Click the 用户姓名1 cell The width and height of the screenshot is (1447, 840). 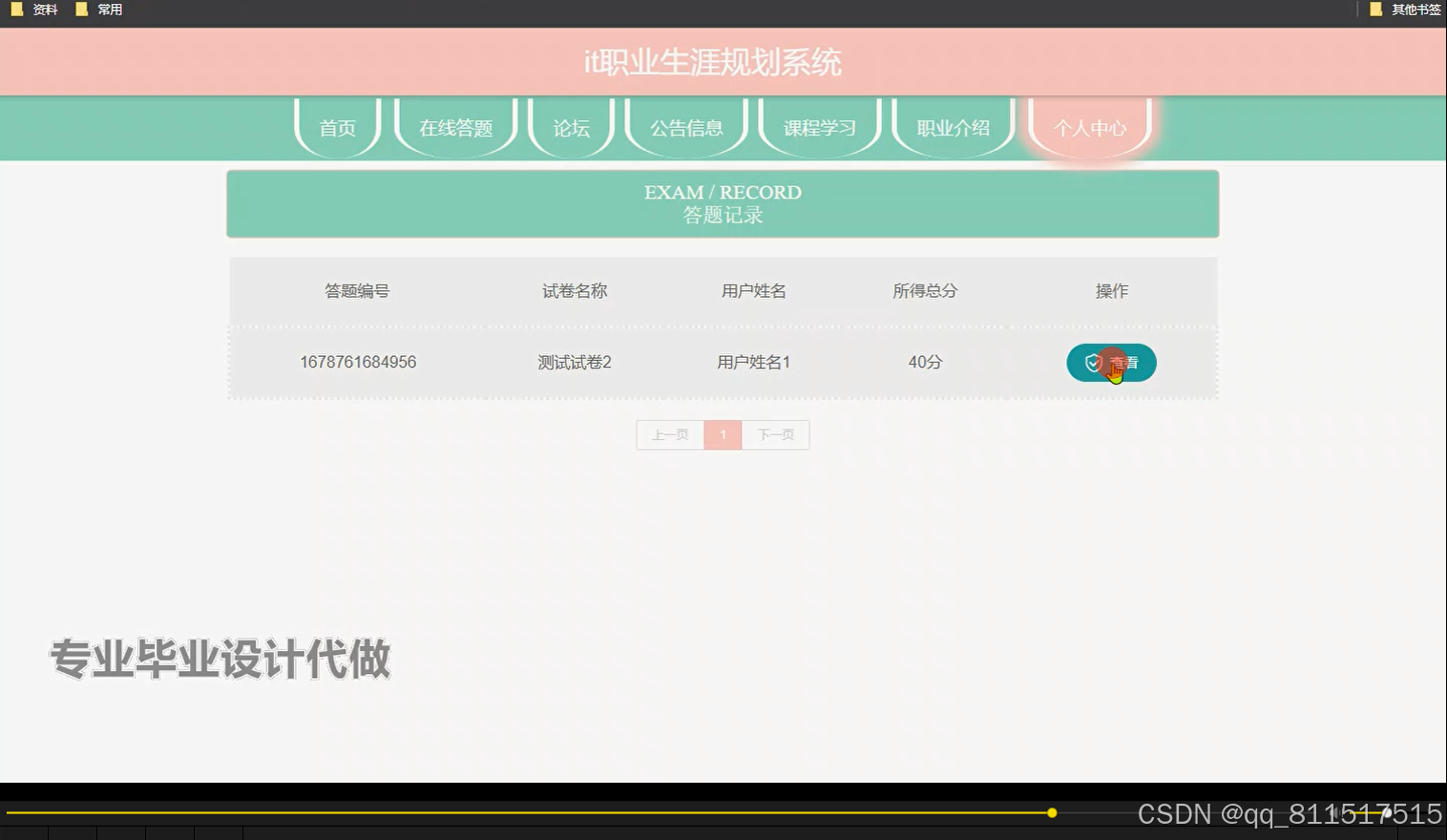click(x=754, y=363)
